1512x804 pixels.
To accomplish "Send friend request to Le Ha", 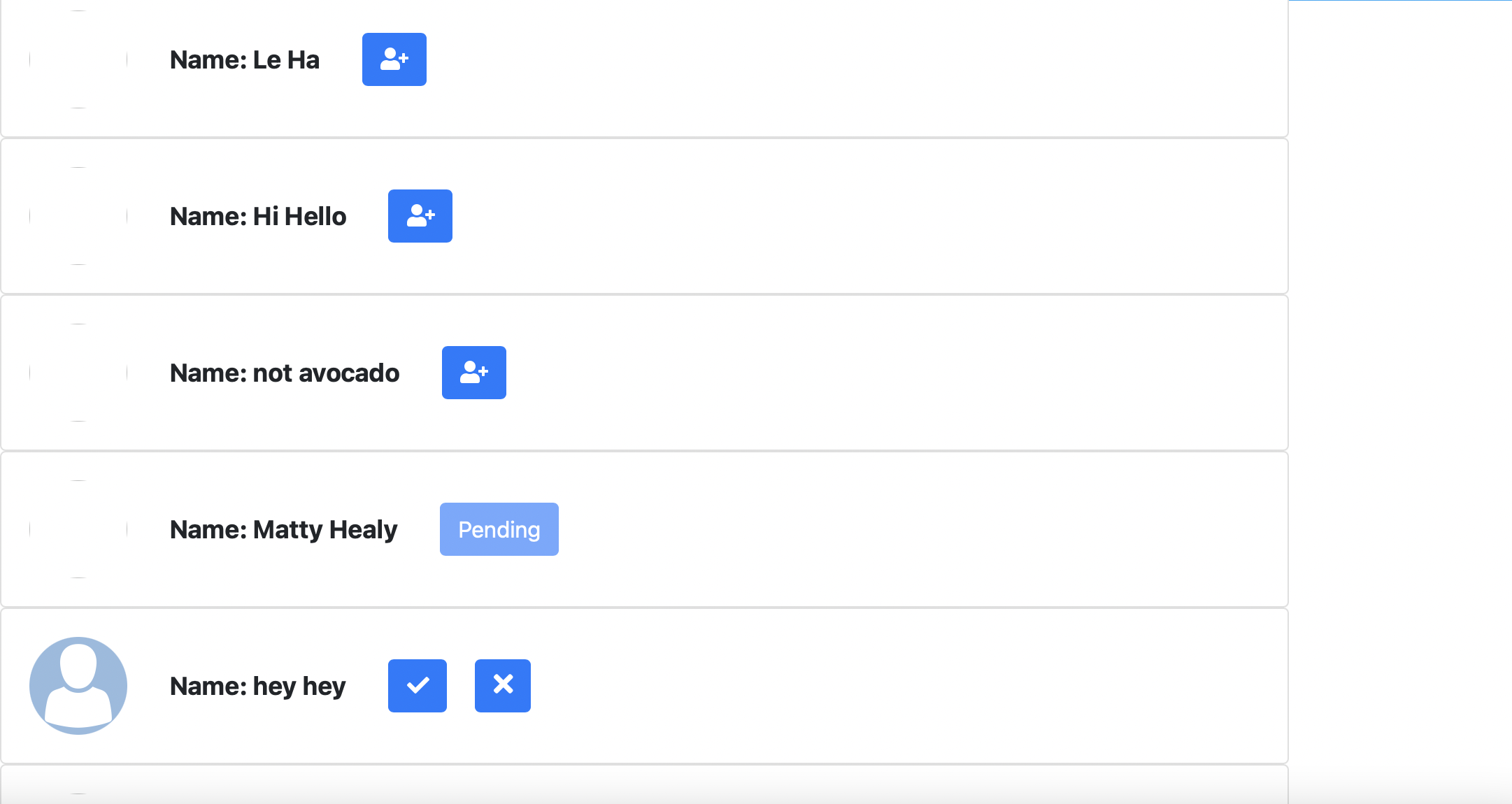I will 394,59.
